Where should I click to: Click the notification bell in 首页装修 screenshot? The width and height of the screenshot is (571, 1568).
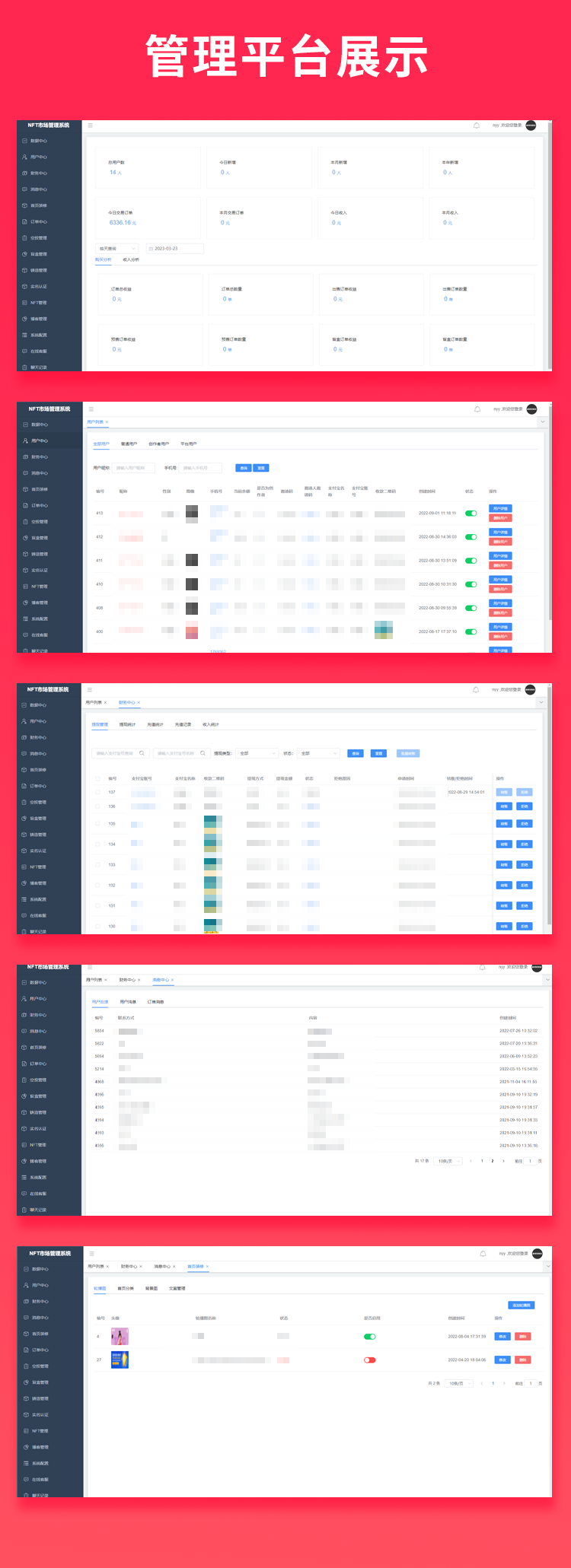point(483,1254)
